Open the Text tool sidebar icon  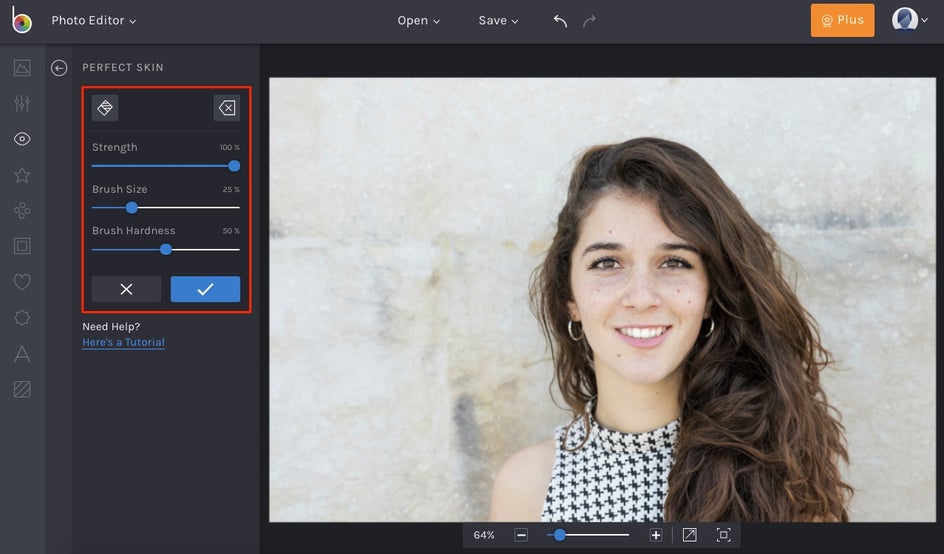click(x=22, y=353)
